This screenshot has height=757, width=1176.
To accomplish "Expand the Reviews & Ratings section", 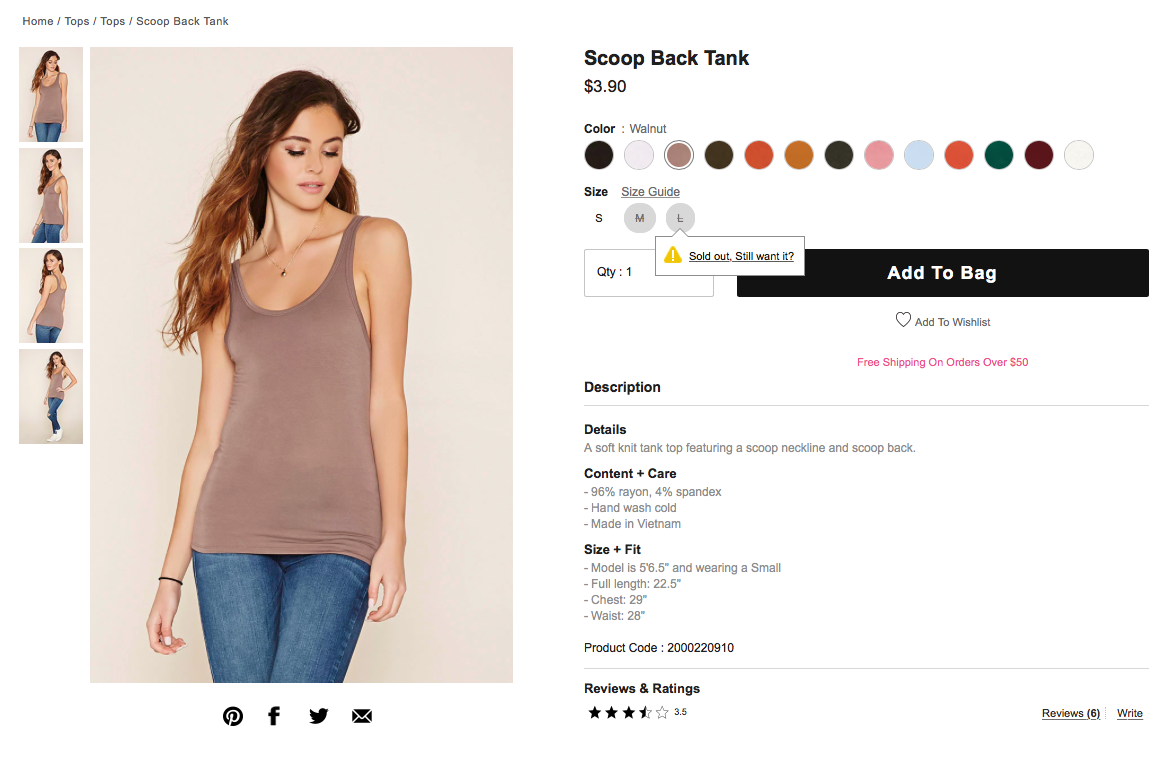I will (642, 688).
